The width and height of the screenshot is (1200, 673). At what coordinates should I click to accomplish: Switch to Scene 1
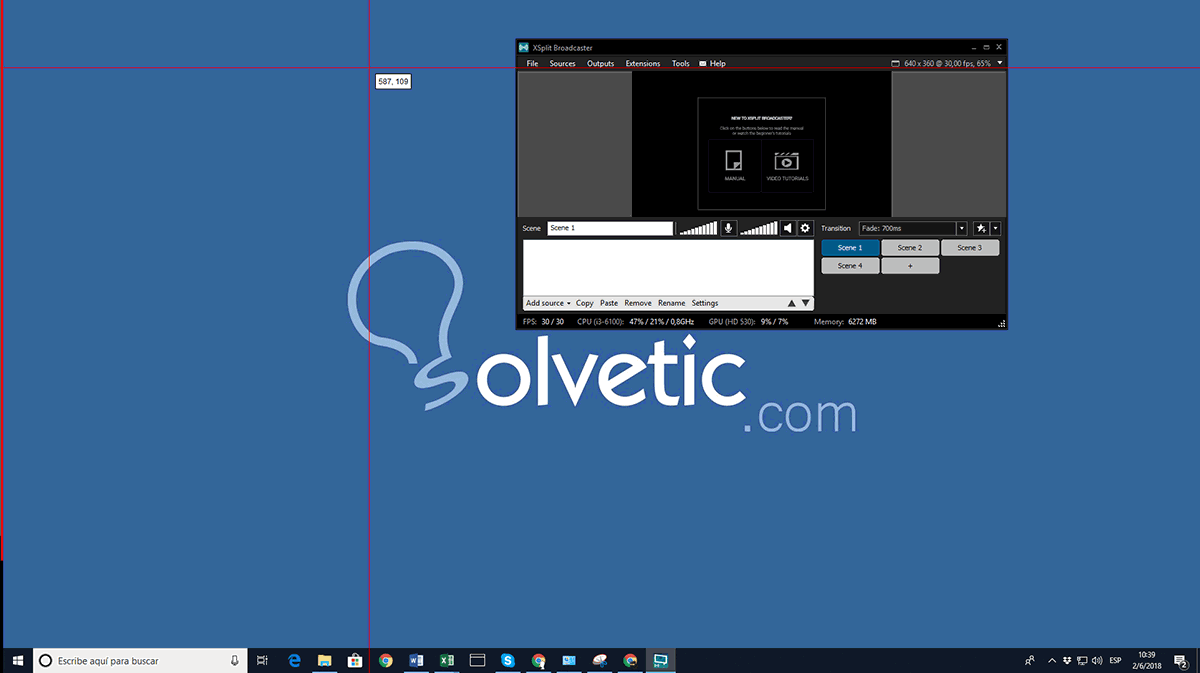(x=850, y=248)
